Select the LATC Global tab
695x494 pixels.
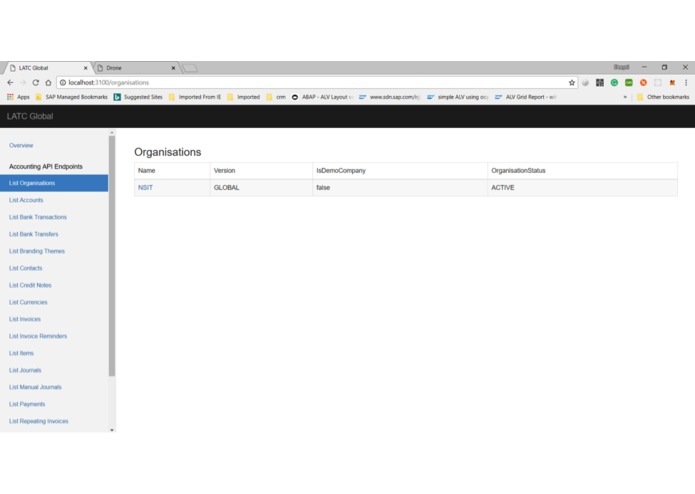[x=47, y=68]
